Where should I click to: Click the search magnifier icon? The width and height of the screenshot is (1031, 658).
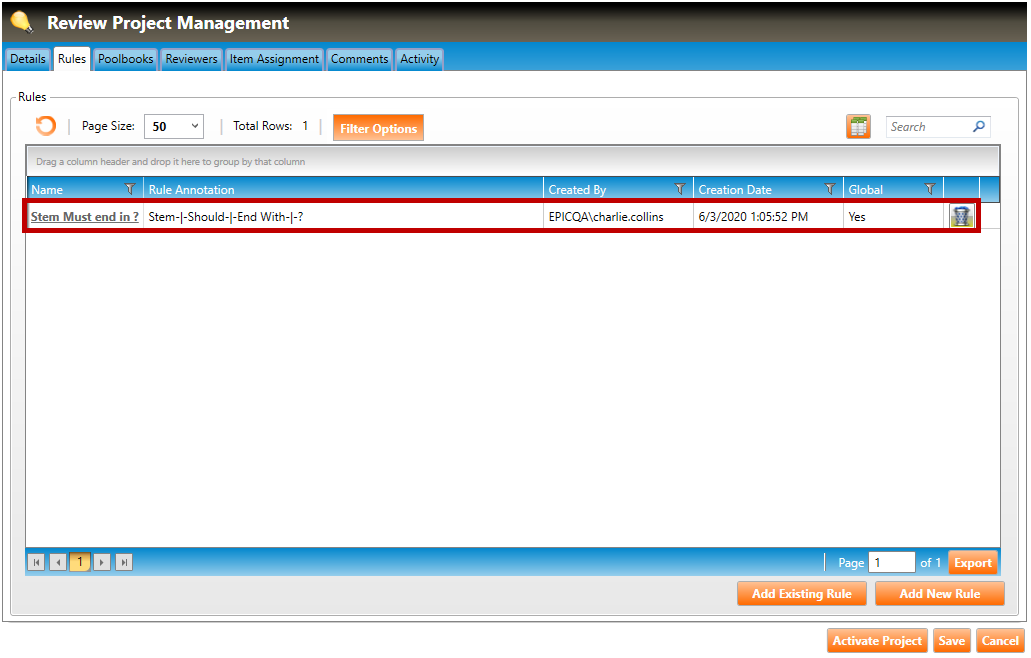(x=979, y=127)
